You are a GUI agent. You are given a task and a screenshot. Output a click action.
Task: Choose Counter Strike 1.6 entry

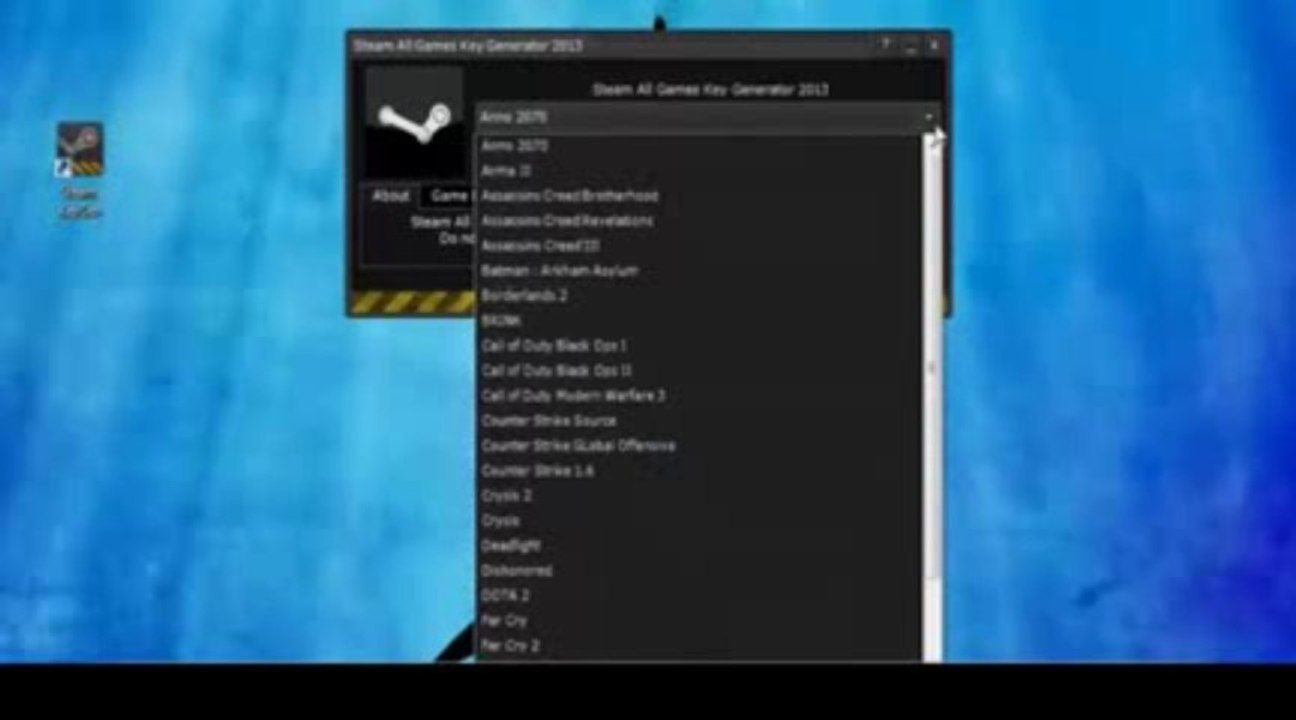(698, 471)
